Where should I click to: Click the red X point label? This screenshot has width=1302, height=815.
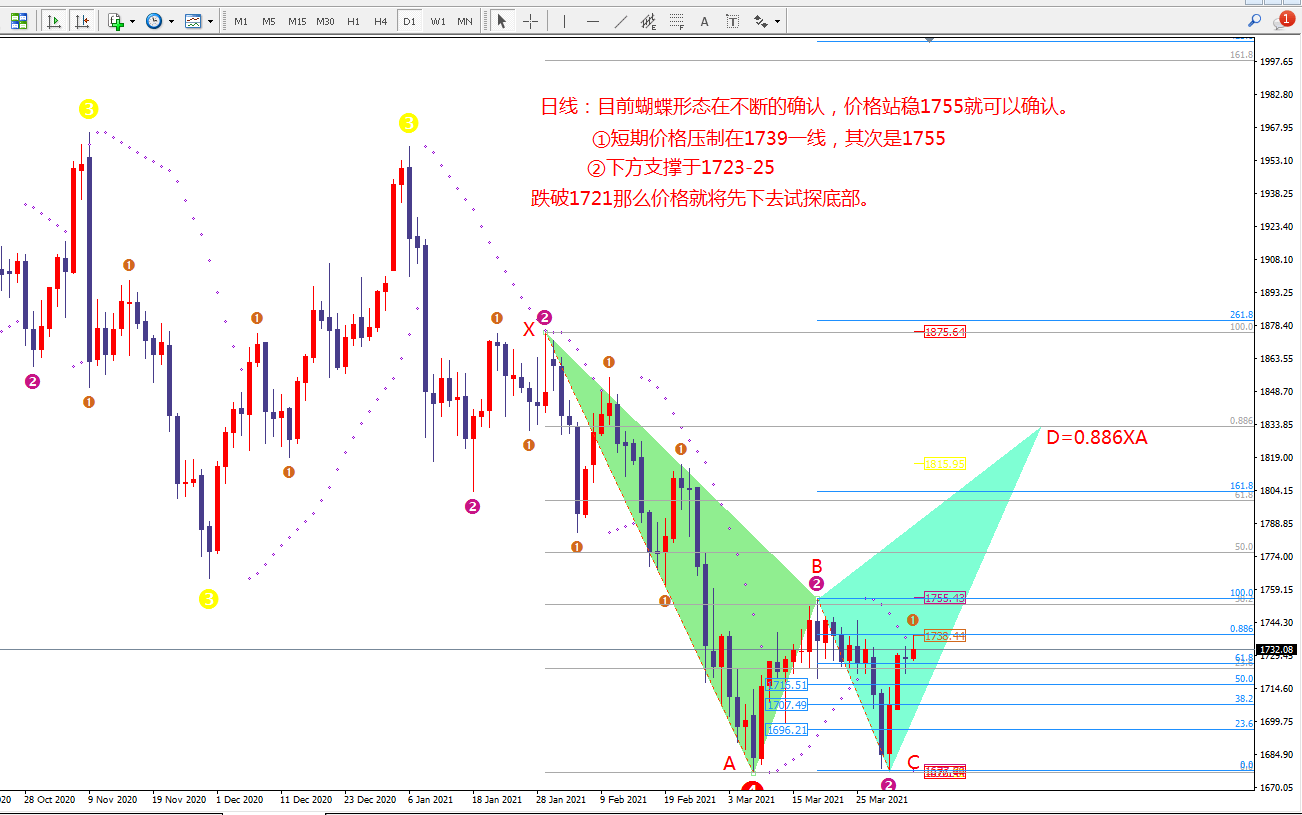[528, 330]
